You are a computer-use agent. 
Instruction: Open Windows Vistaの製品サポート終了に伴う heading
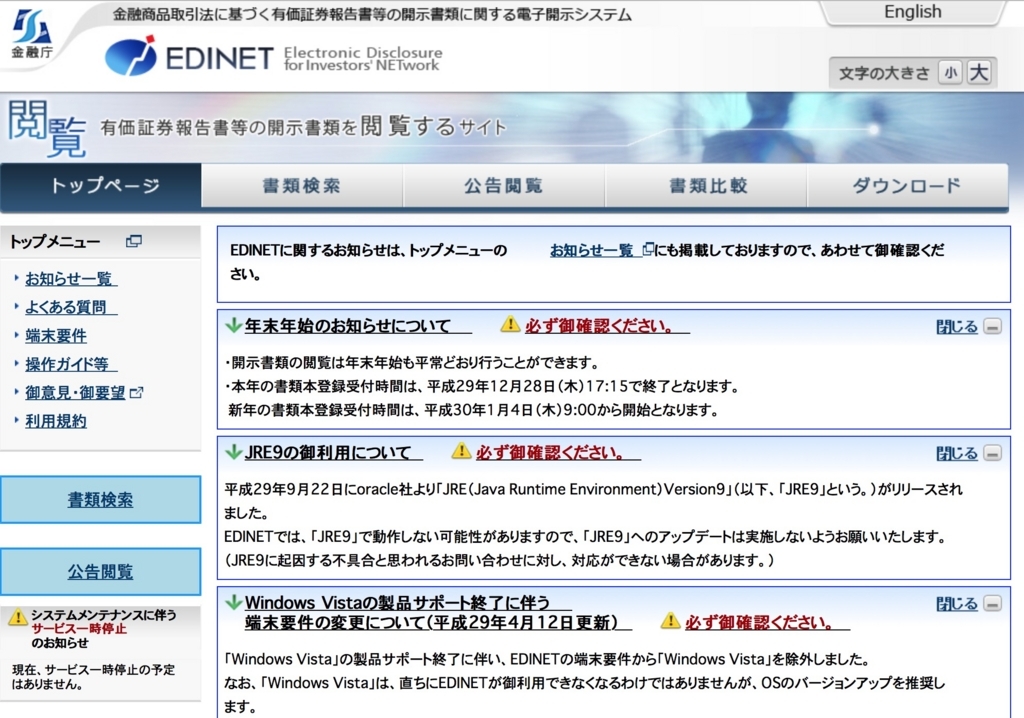[408, 602]
